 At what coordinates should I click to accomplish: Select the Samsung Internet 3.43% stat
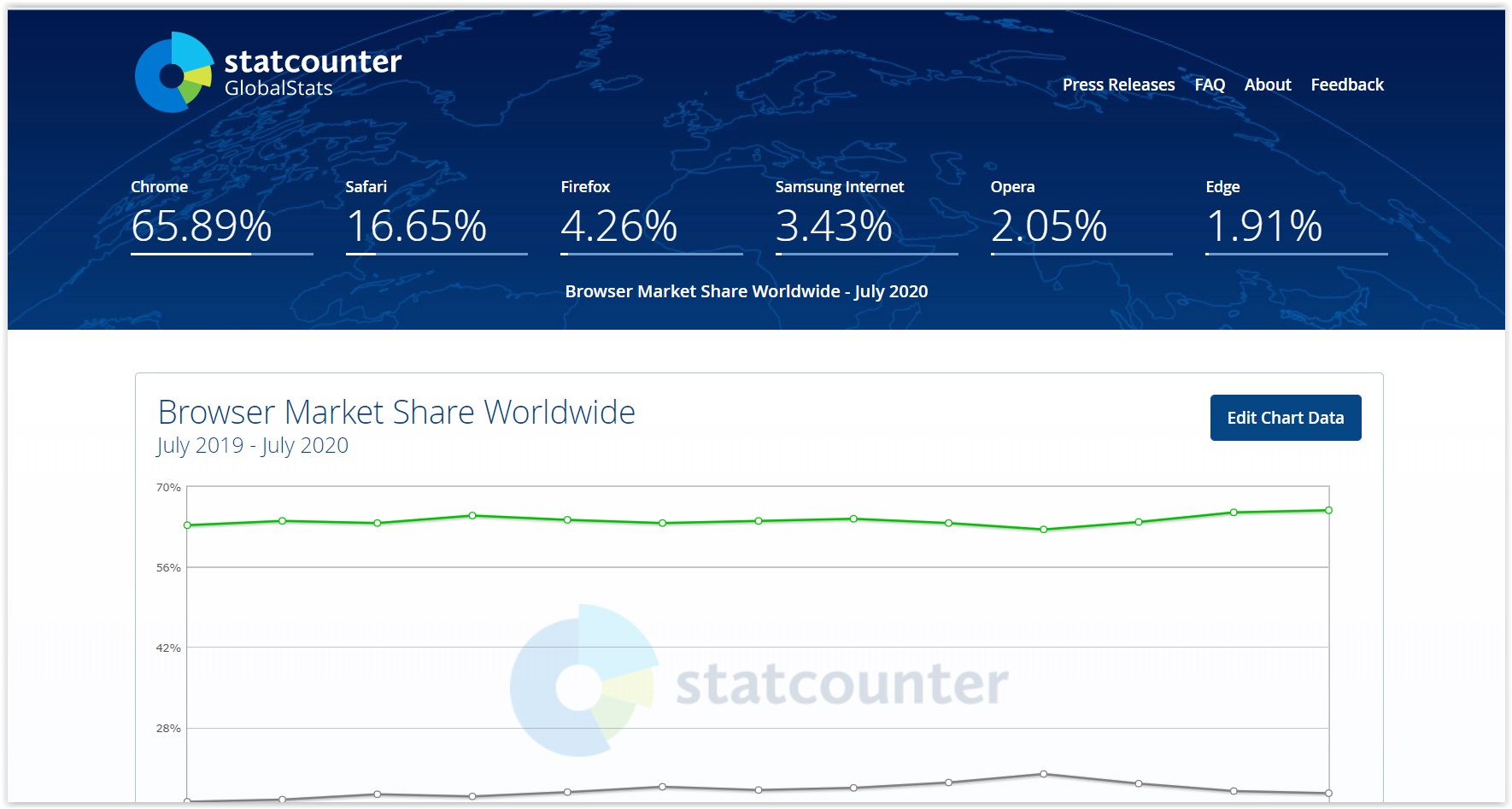pos(866,215)
